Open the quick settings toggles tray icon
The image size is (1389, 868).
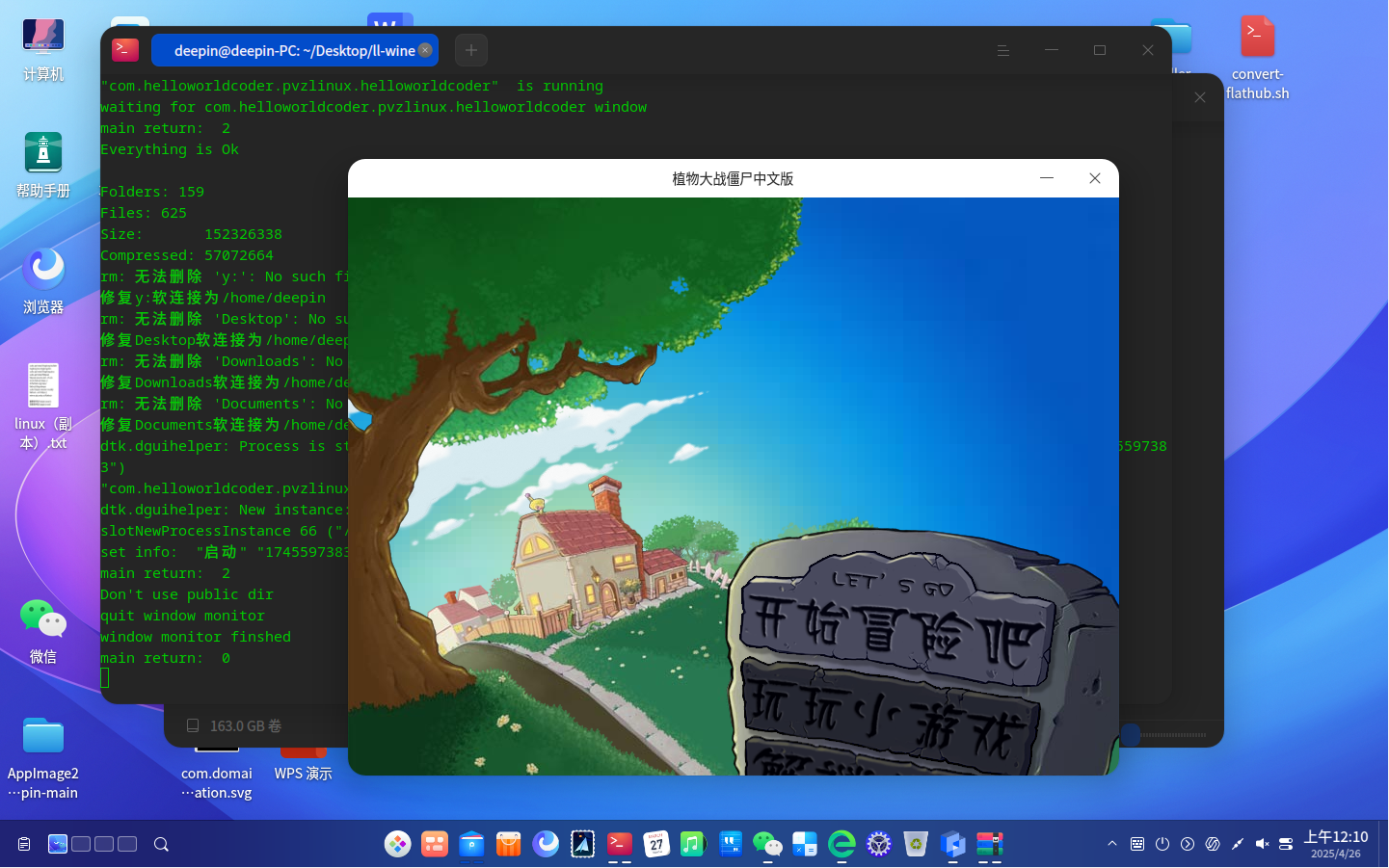[x=1286, y=844]
